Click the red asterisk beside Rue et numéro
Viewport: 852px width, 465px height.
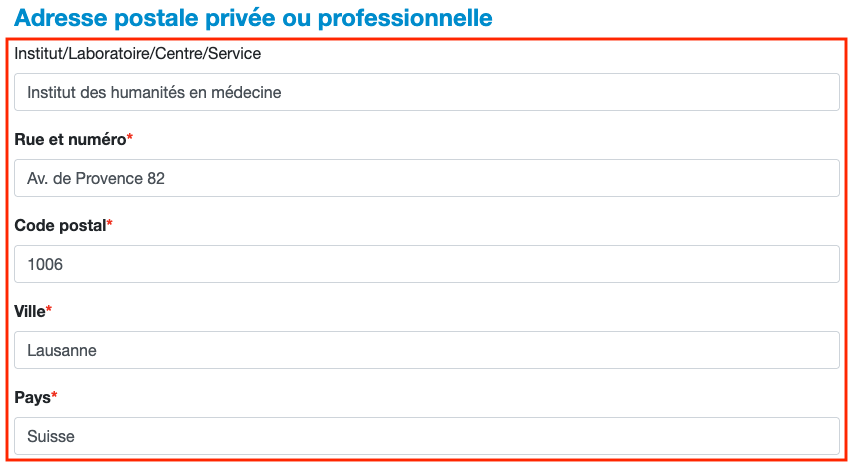(x=130, y=137)
